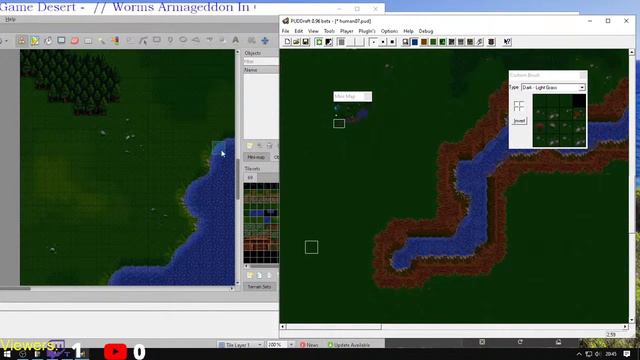This screenshot has height=360, width=640.
Task: Open Player menu in PUDDraft
Action: 347,31
